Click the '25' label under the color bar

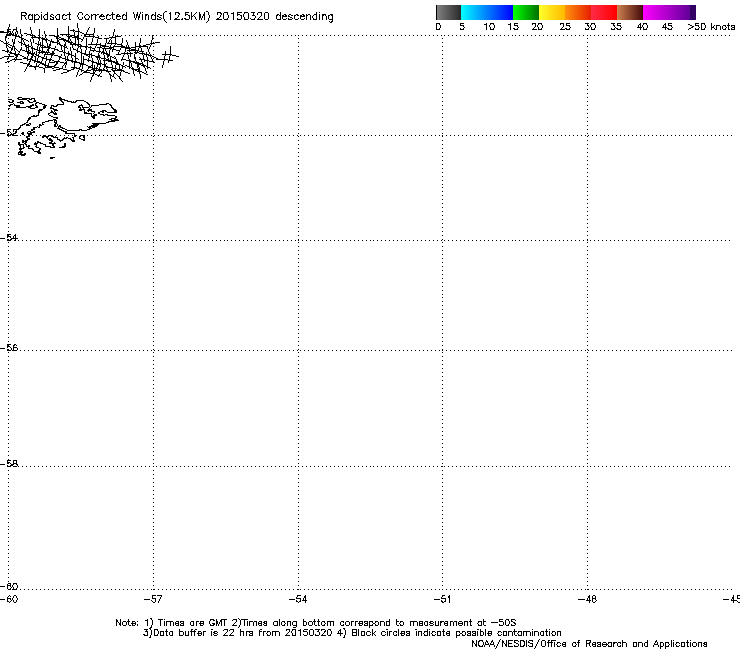pos(565,27)
